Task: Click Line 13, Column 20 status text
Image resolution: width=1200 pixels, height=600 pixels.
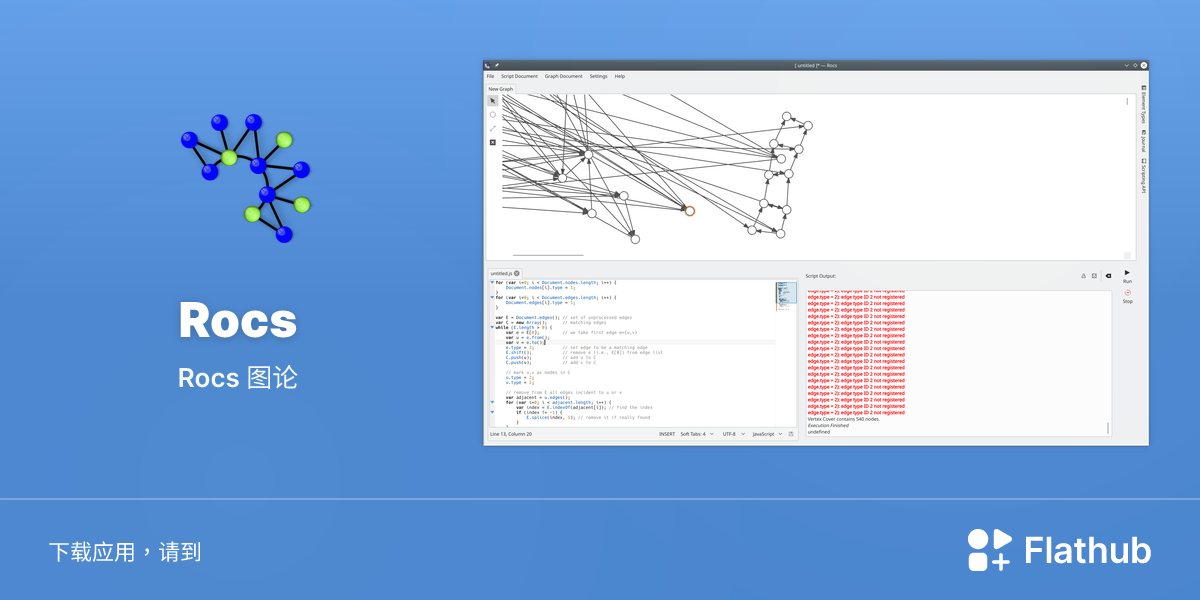Action: click(x=511, y=434)
